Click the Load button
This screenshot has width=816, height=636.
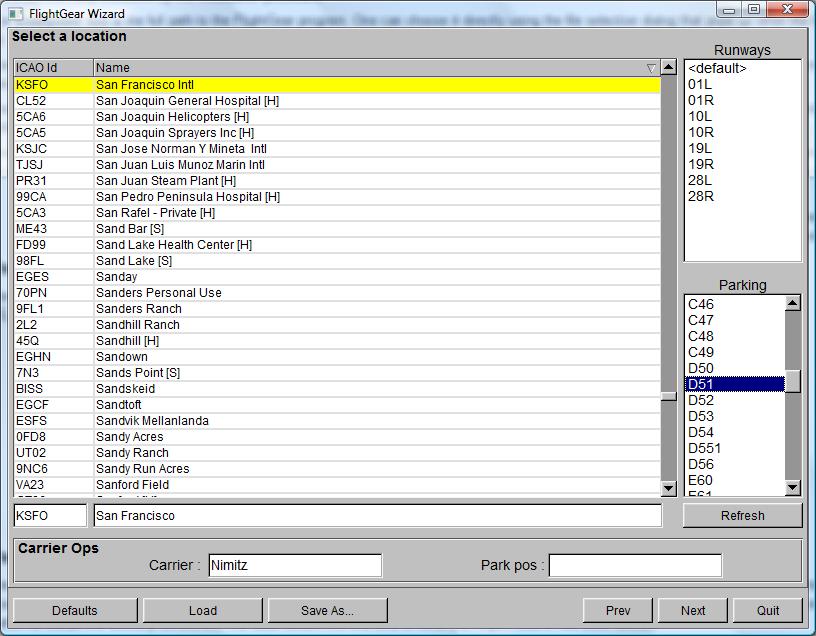[202, 610]
